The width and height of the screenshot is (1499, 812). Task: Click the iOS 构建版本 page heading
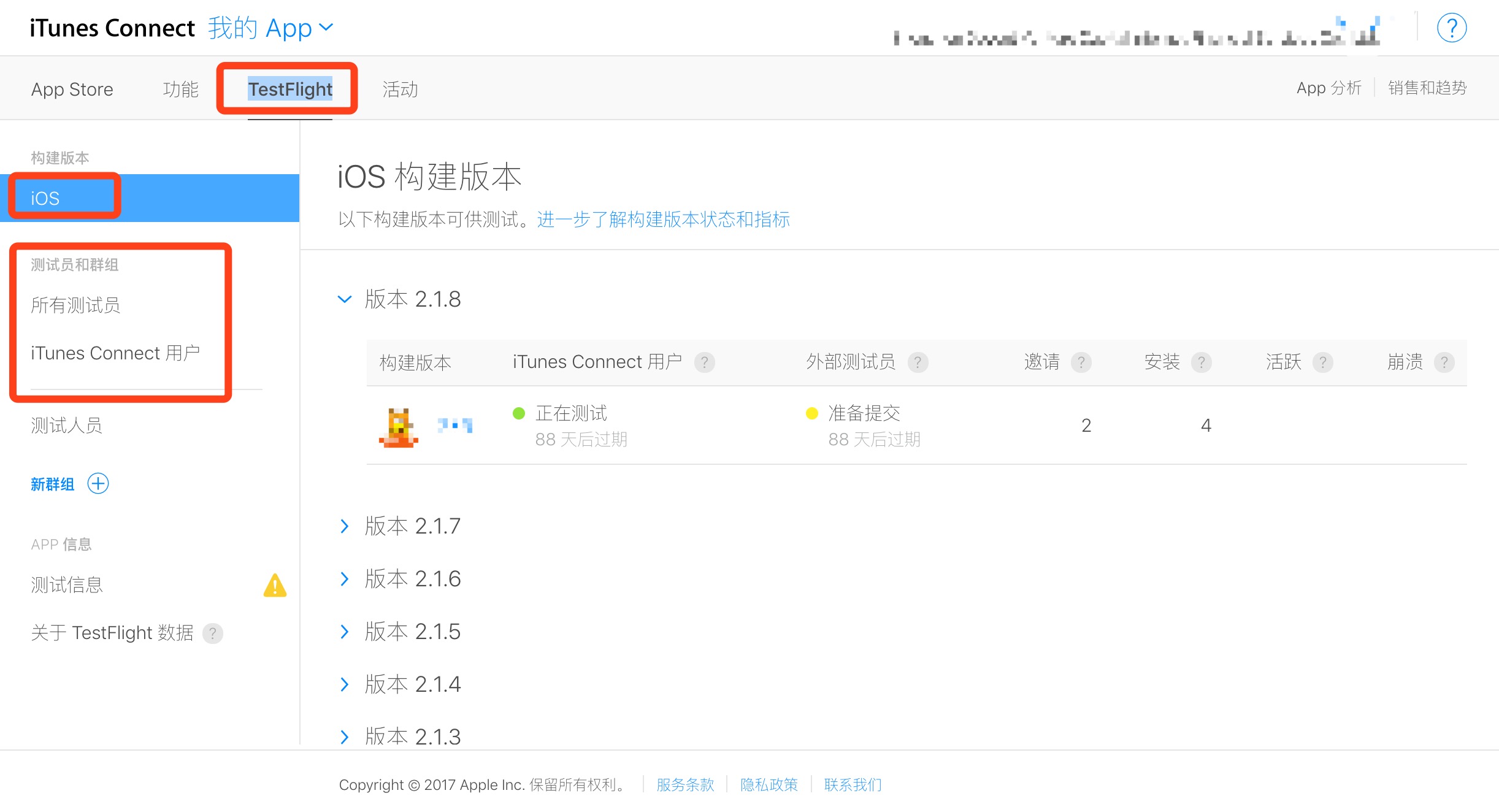[x=429, y=177]
